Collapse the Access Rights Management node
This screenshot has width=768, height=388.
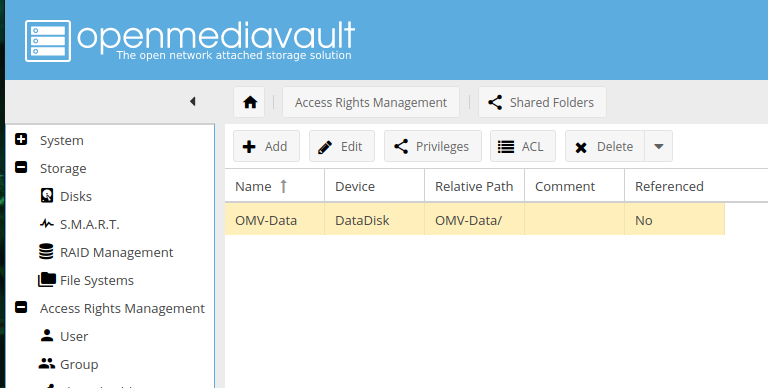click(x=21, y=308)
